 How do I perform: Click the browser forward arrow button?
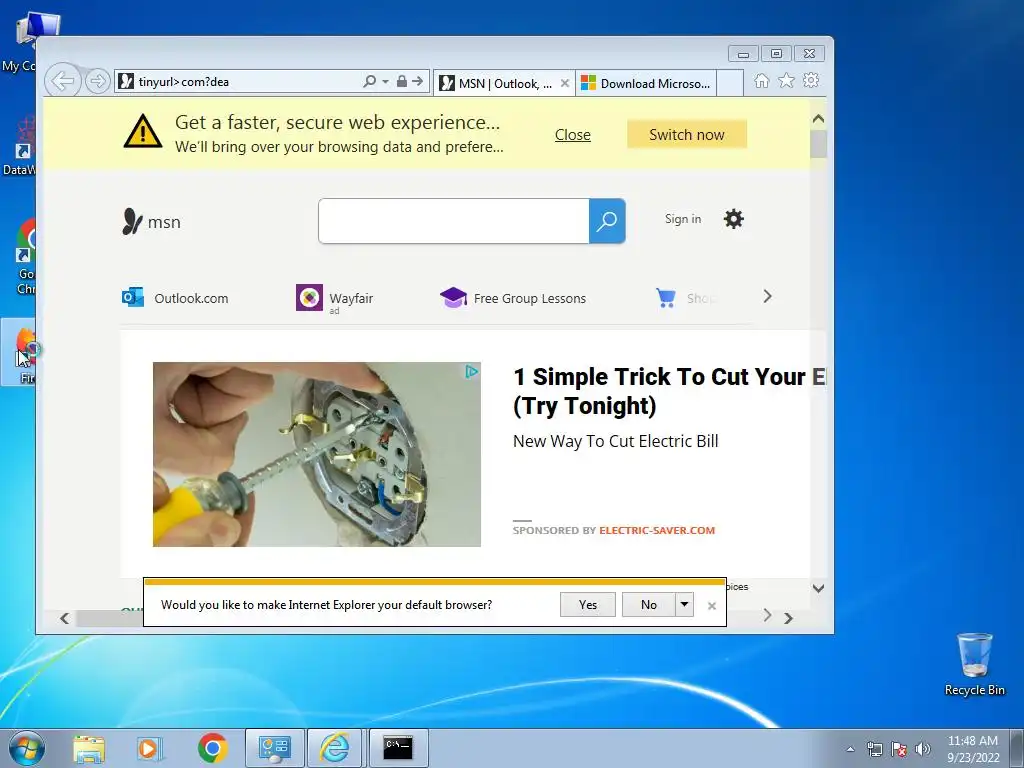tap(97, 82)
